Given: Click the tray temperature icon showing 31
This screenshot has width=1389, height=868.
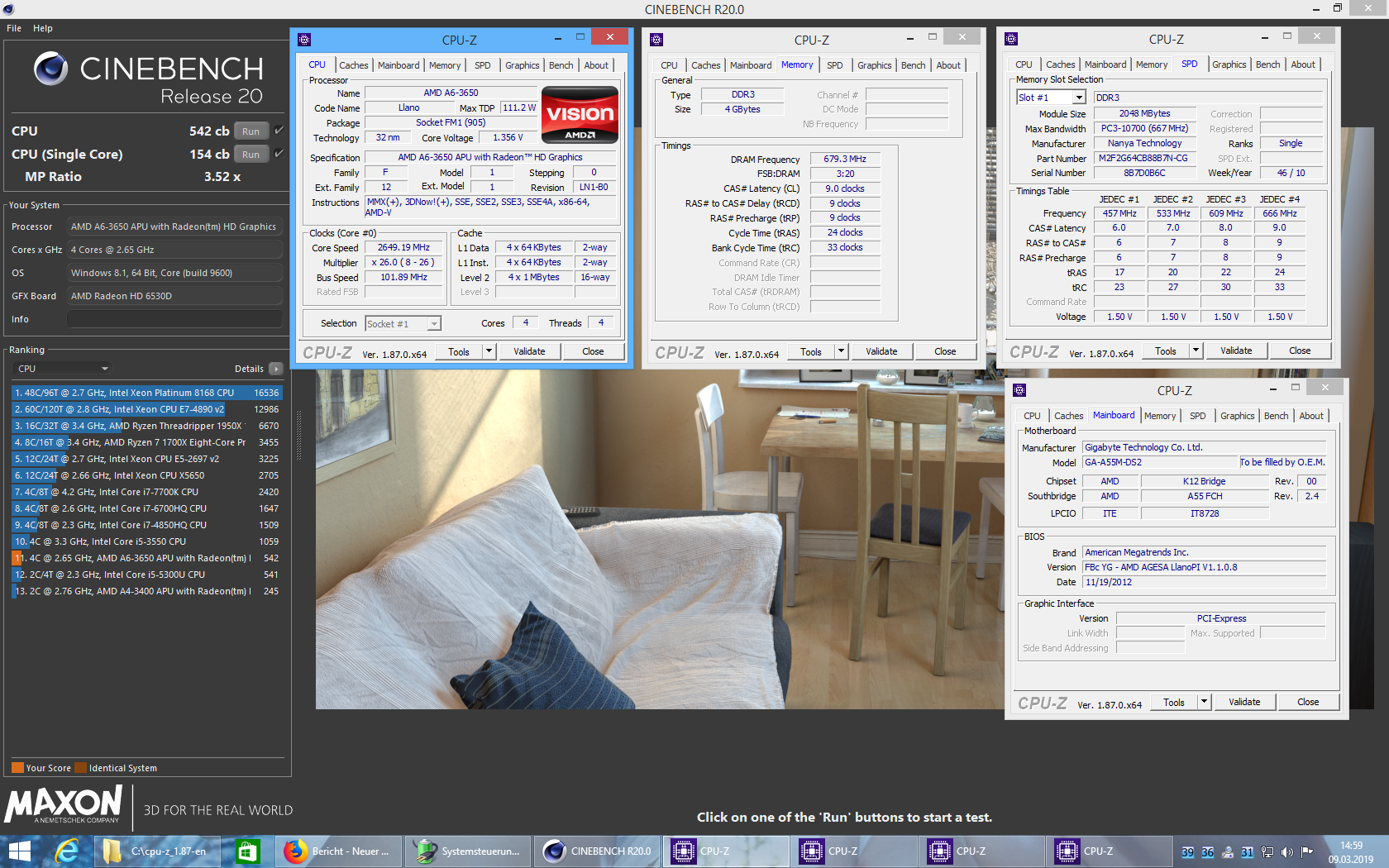Looking at the screenshot, I should tap(1248, 851).
